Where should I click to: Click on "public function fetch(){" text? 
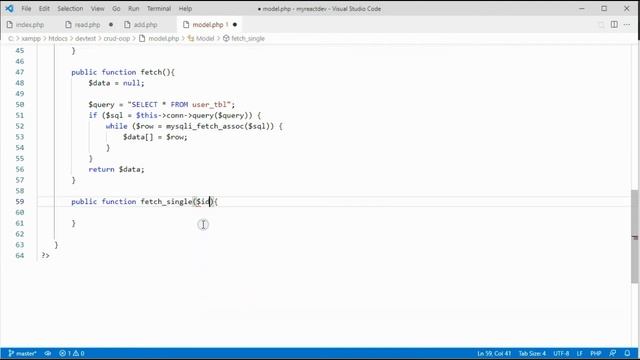pos(123,72)
